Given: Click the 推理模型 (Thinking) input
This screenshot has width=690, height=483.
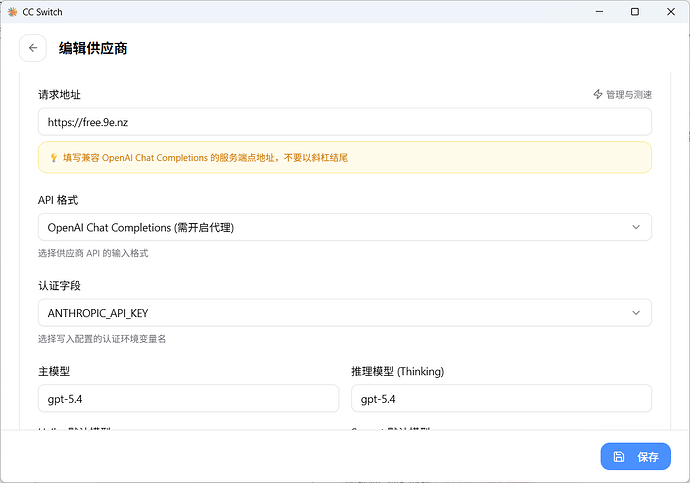Looking at the screenshot, I should pyautogui.click(x=501, y=399).
